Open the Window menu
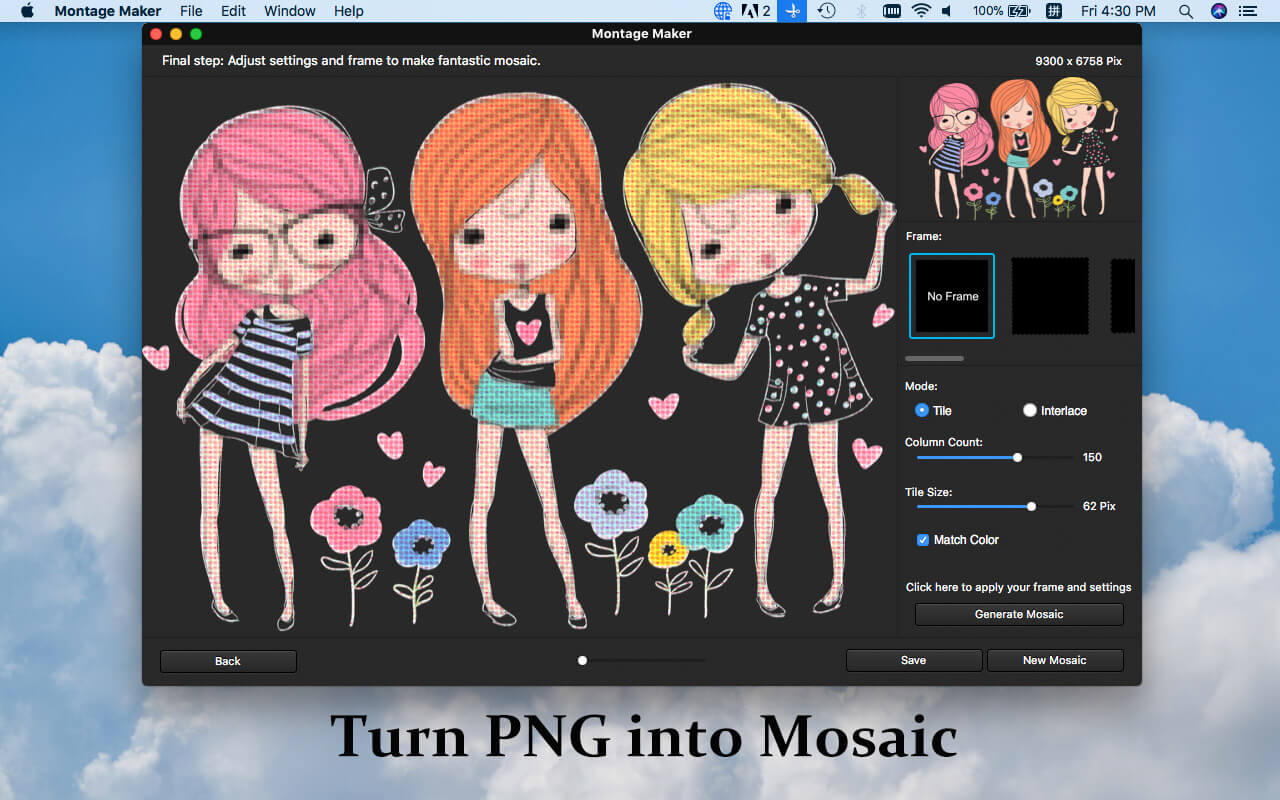 (x=290, y=11)
